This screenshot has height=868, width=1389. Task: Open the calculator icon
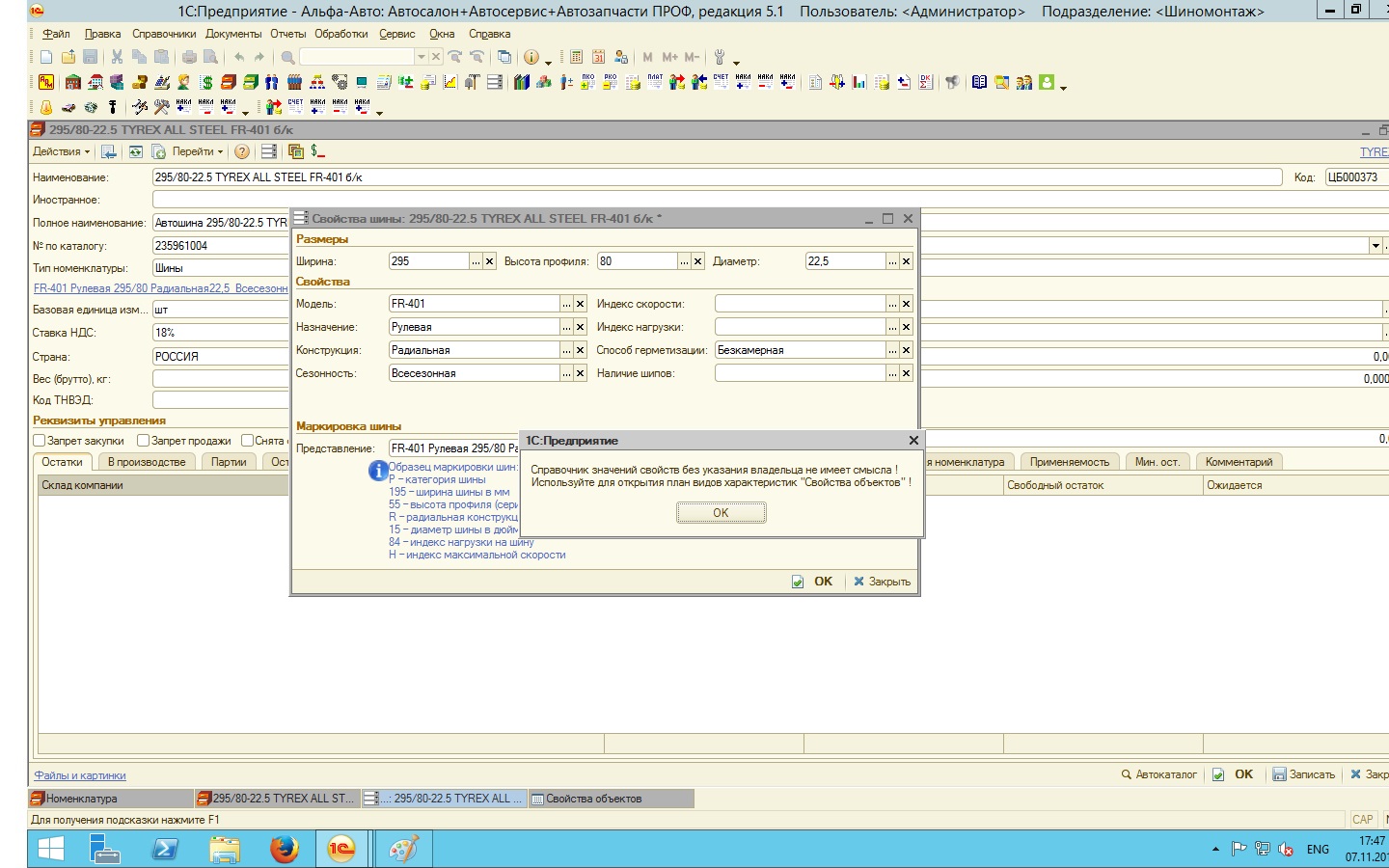click(577, 57)
